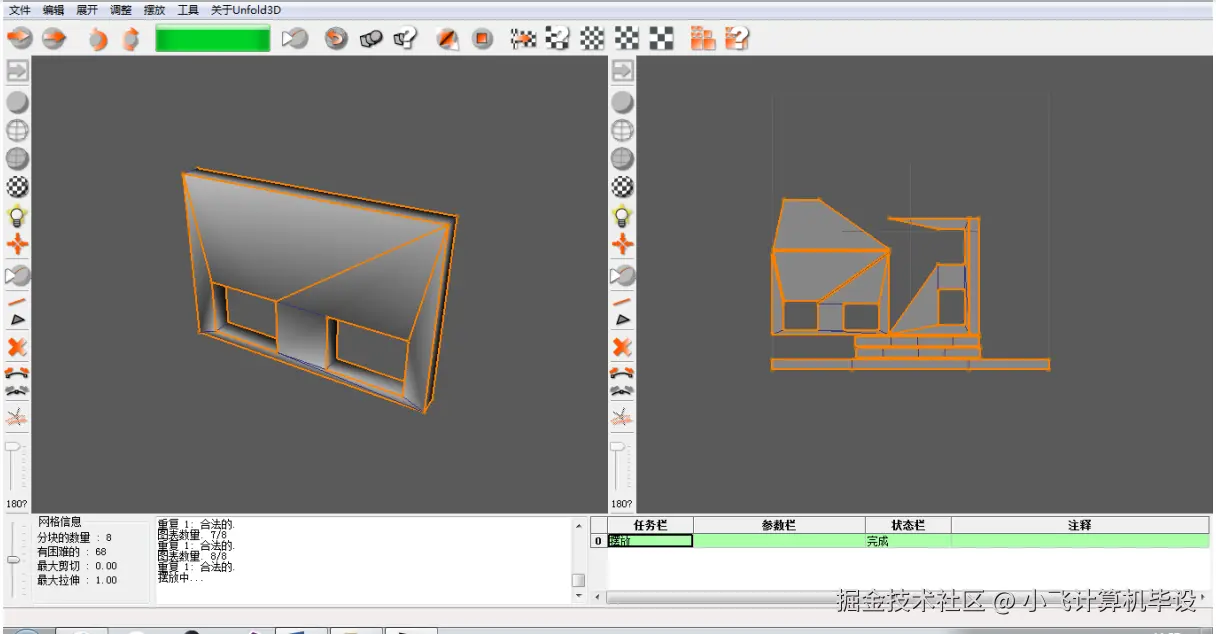The height and width of the screenshot is (634, 1216).
Task: Click the task table horizontal scrollbar
Action: pyautogui.click(x=900, y=598)
